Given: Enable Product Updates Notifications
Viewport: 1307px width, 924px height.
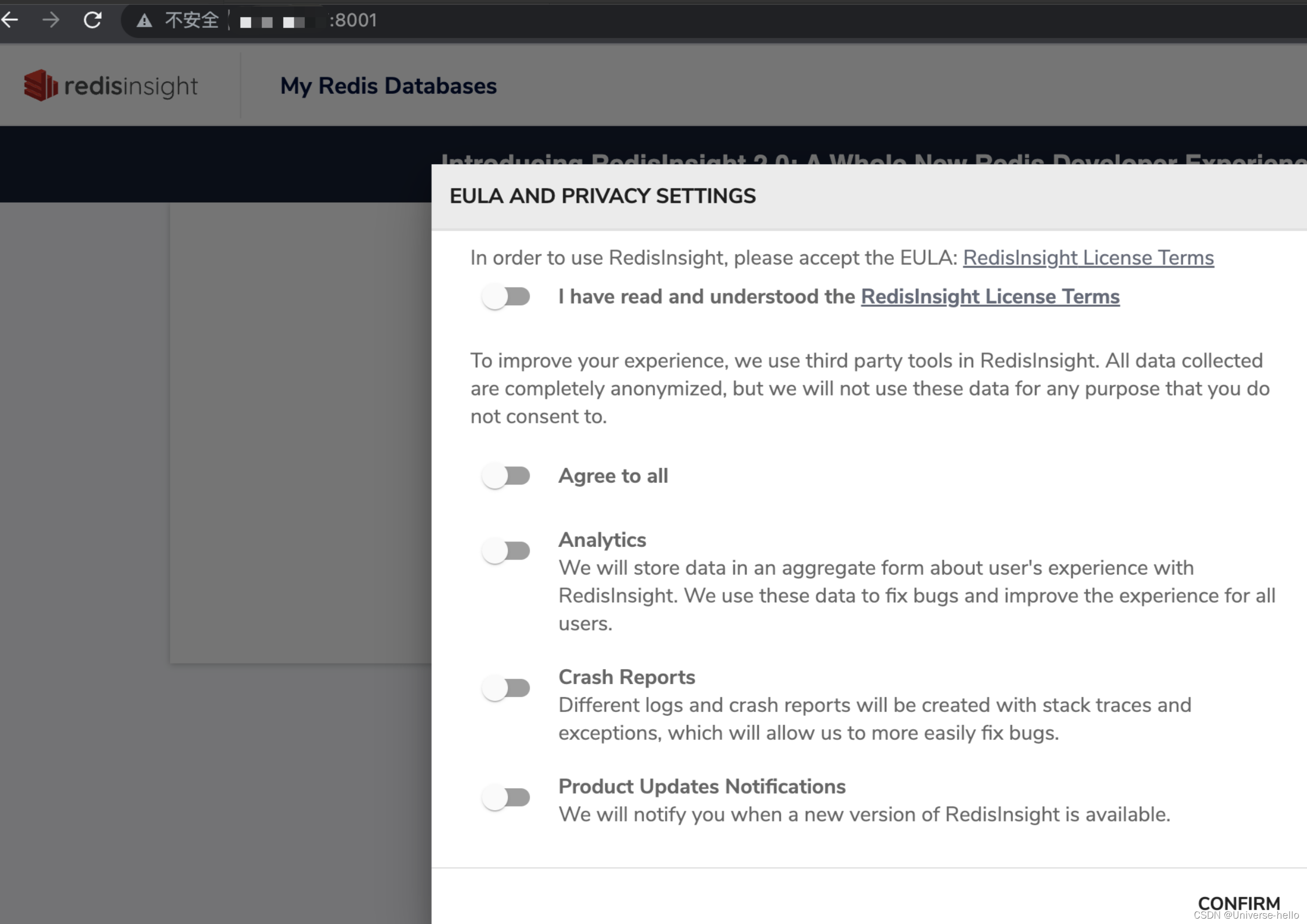Looking at the screenshot, I should click(x=506, y=797).
